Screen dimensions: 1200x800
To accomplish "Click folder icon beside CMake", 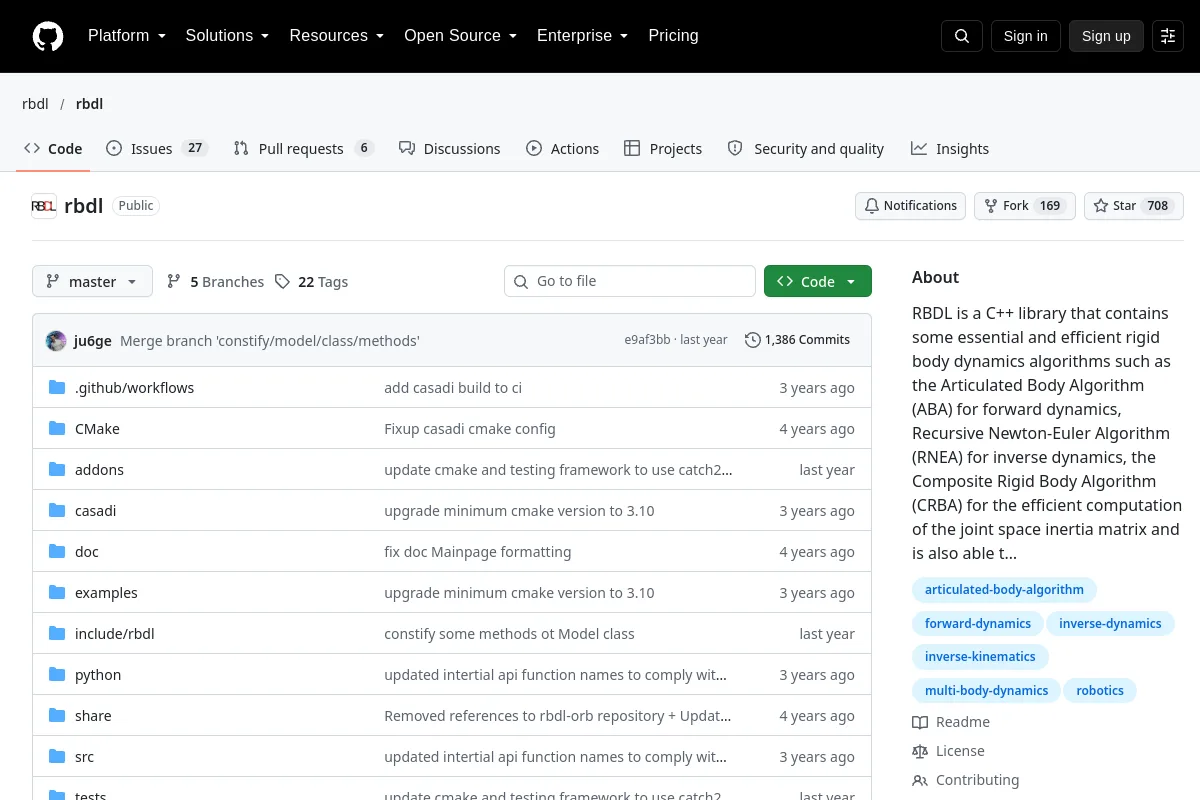I will pyautogui.click(x=57, y=429).
